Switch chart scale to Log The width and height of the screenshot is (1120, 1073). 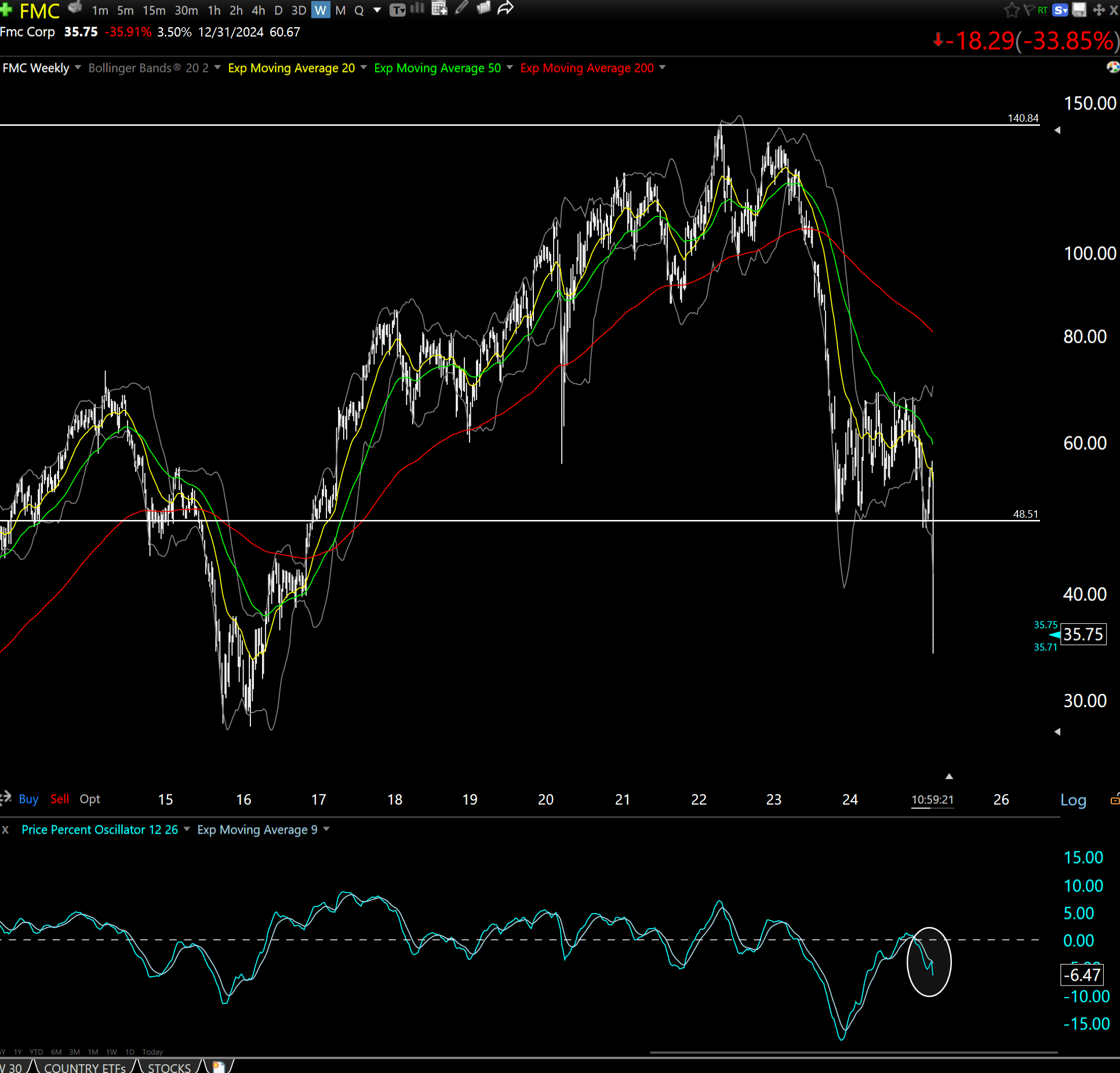pyautogui.click(x=1074, y=799)
